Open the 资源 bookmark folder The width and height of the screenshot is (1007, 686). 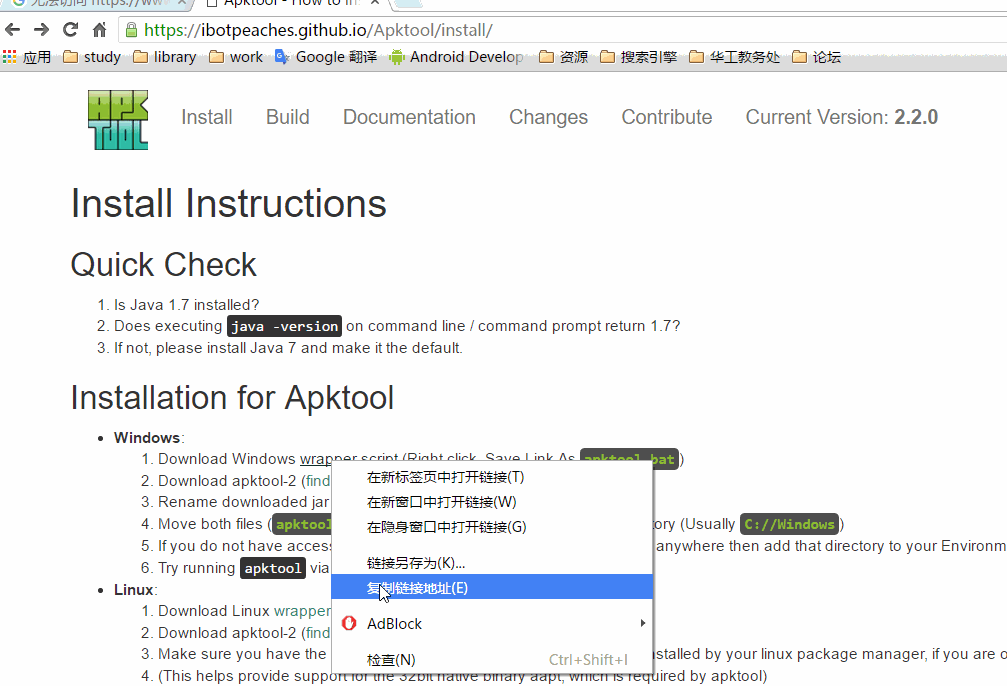point(563,57)
